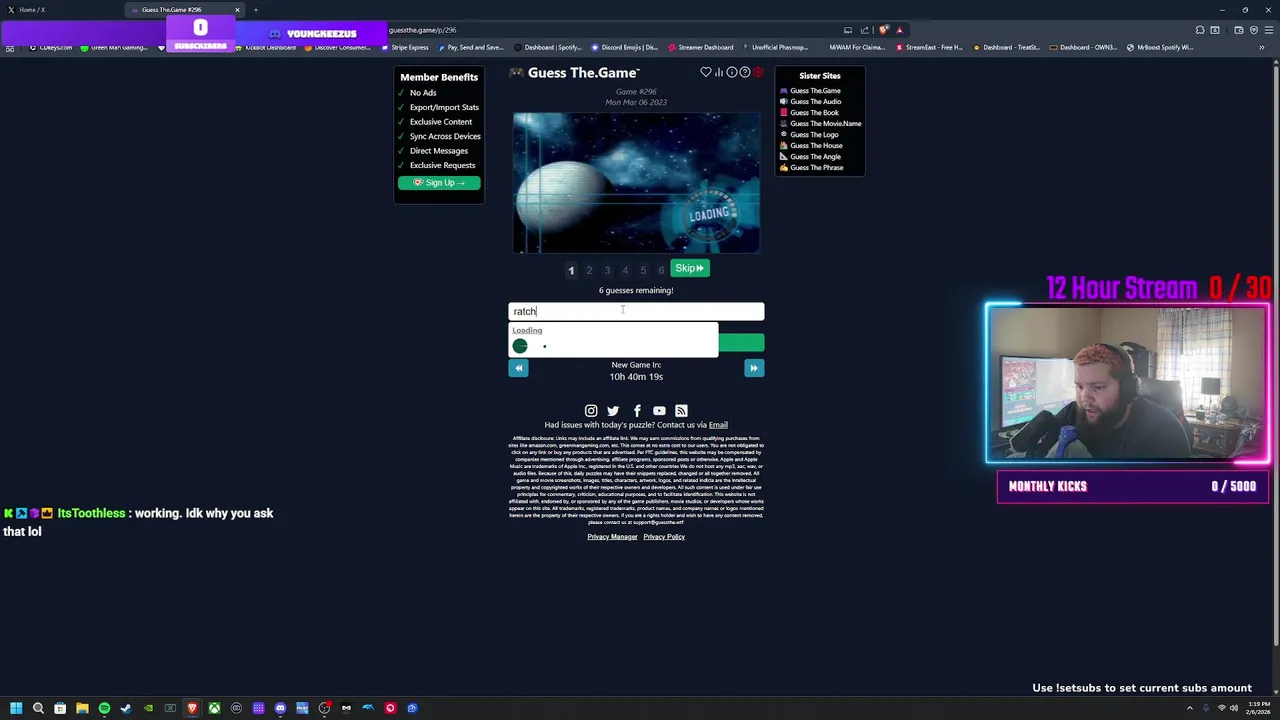This screenshot has width=1280, height=720.
Task: Click the Brave Shields icon in address bar
Action: 884,30
